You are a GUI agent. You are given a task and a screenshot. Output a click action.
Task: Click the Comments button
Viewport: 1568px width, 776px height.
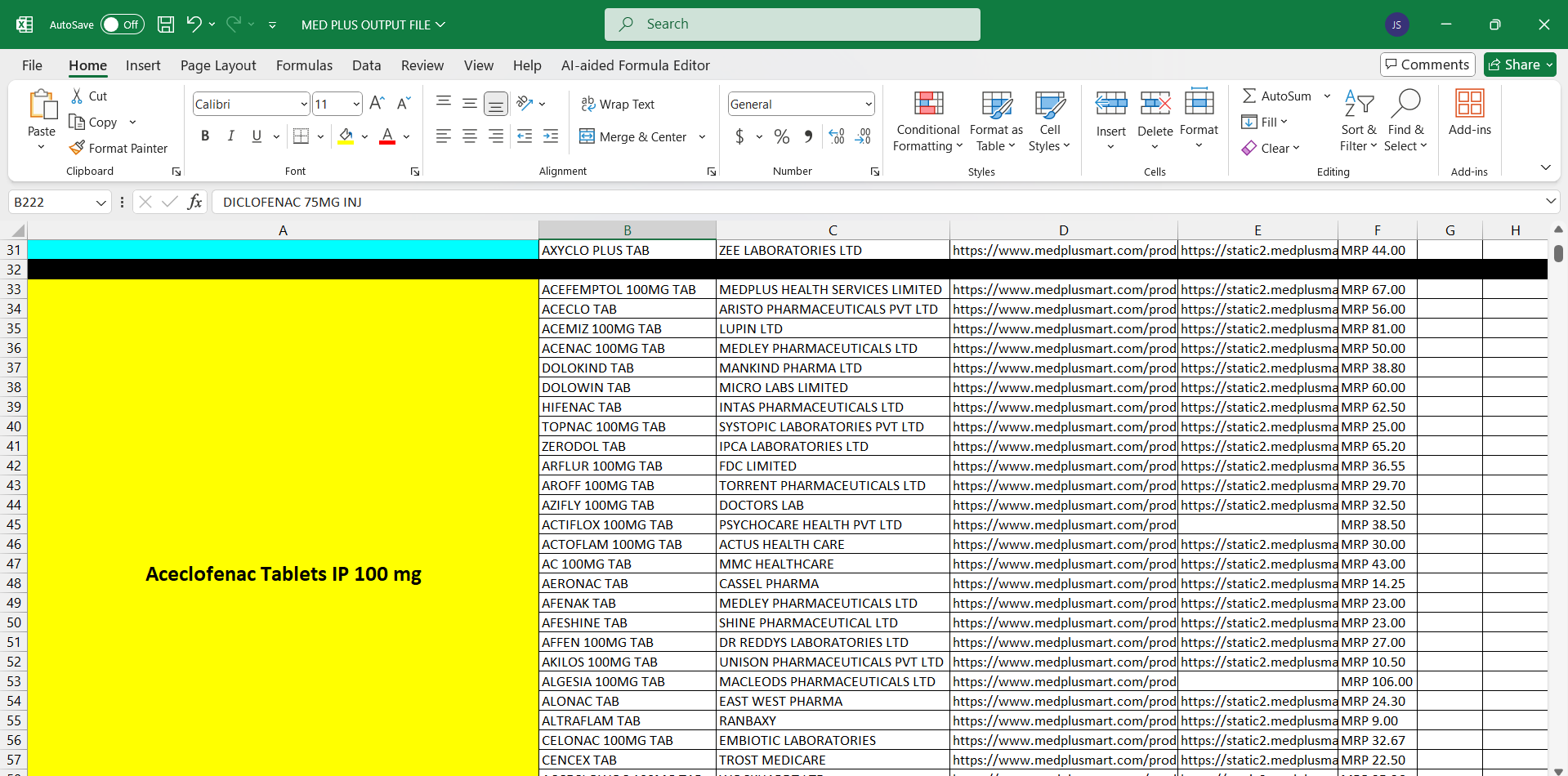[1427, 65]
